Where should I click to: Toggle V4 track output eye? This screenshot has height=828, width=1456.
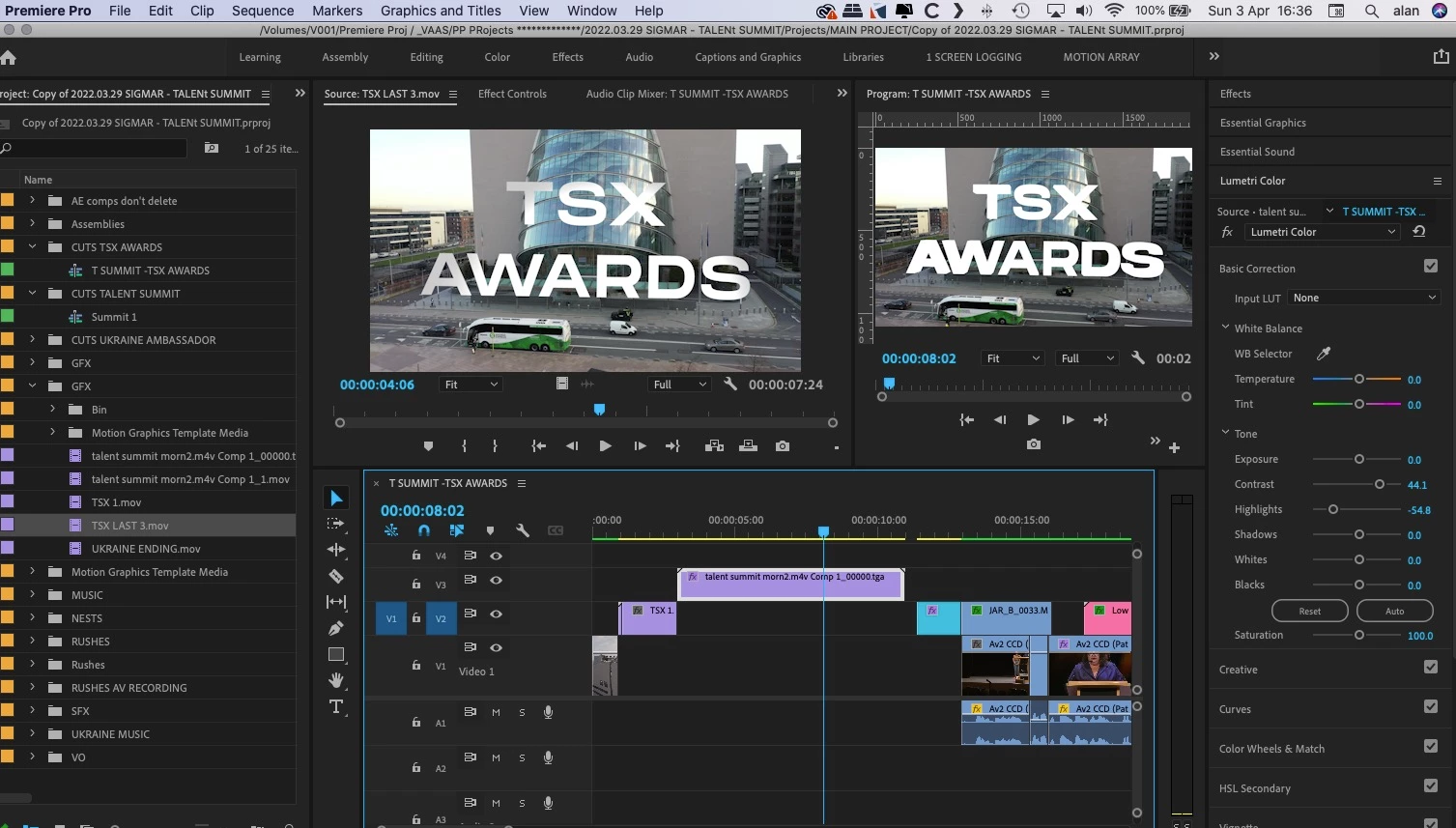[496, 556]
